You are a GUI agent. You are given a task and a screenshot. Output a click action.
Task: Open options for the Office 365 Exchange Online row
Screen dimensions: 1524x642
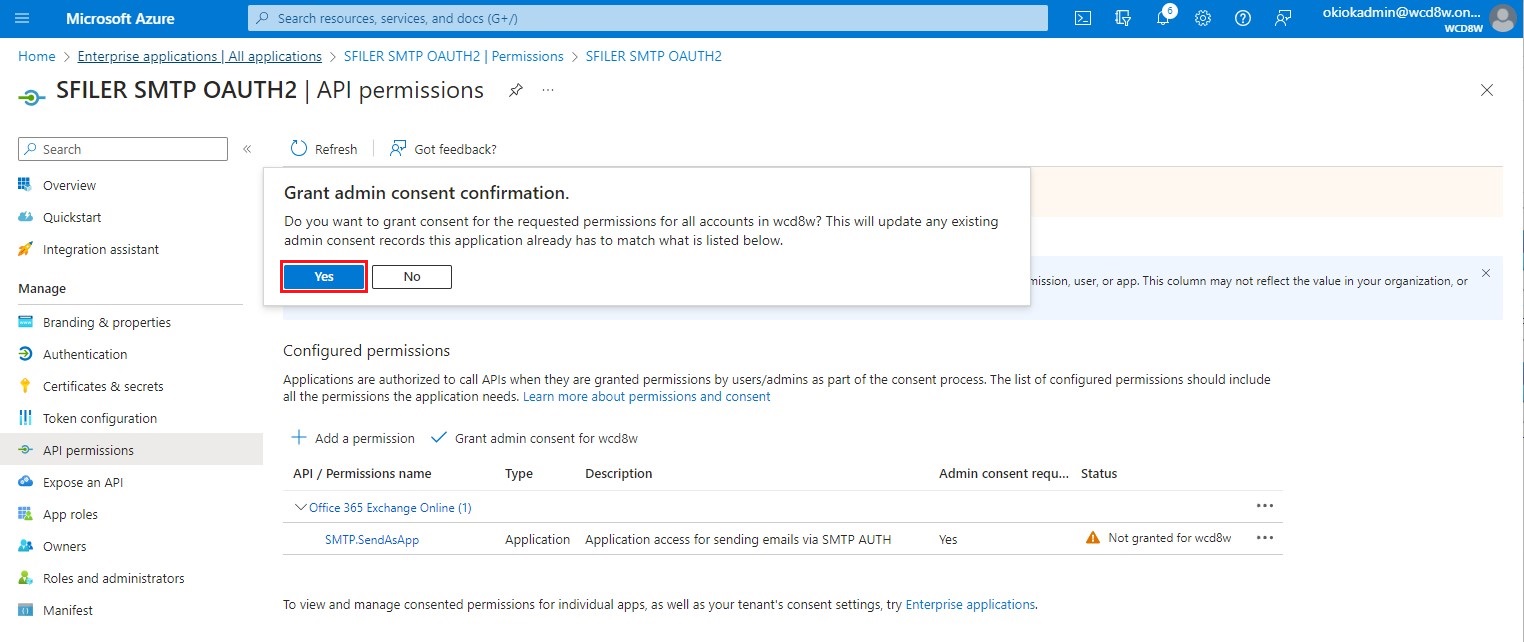pyautogui.click(x=1265, y=507)
